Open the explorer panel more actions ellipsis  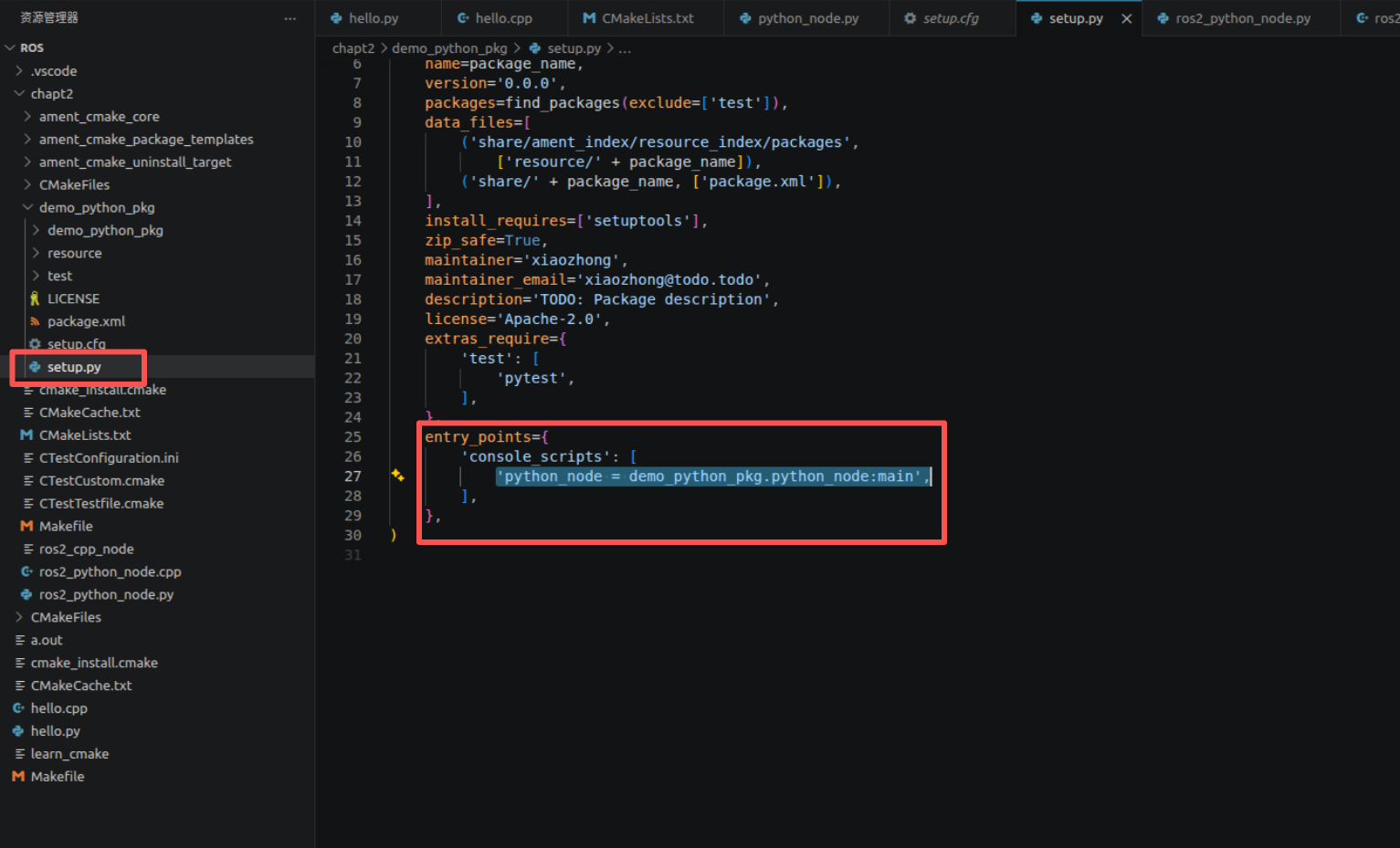[x=289, y=18]
